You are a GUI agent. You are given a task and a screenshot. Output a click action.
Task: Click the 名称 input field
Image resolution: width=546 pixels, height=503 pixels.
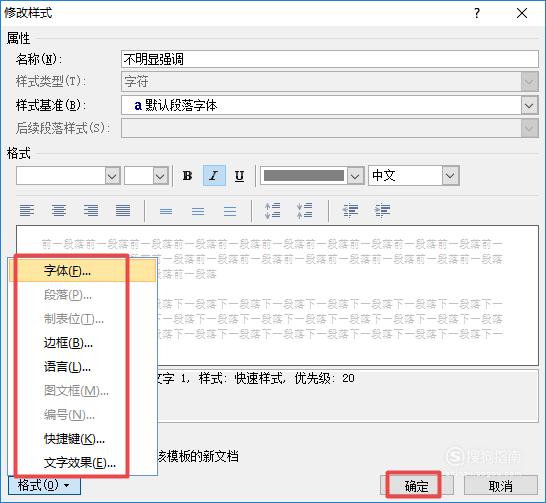coord(330,59)
